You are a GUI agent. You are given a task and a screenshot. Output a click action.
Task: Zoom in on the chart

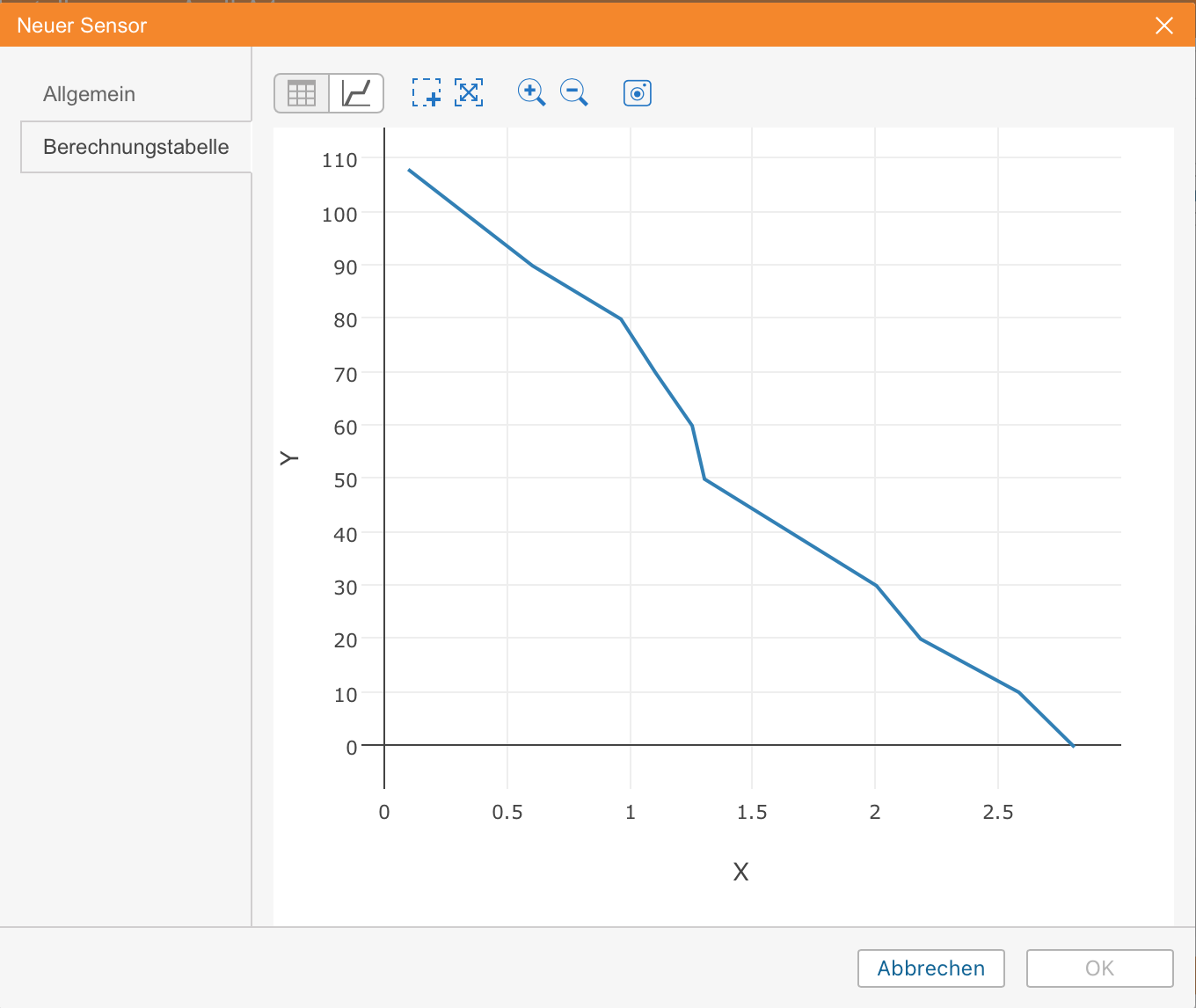531,92
